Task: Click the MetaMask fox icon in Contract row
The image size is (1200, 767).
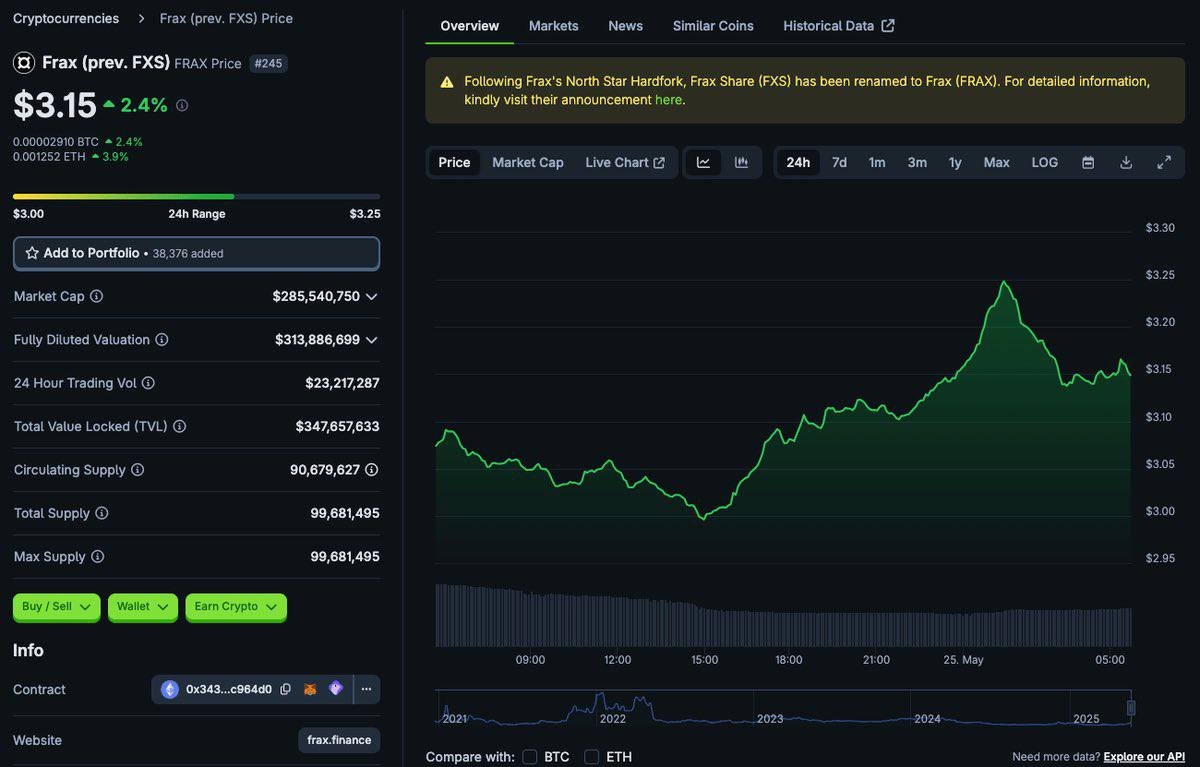Action: (310, 689)
